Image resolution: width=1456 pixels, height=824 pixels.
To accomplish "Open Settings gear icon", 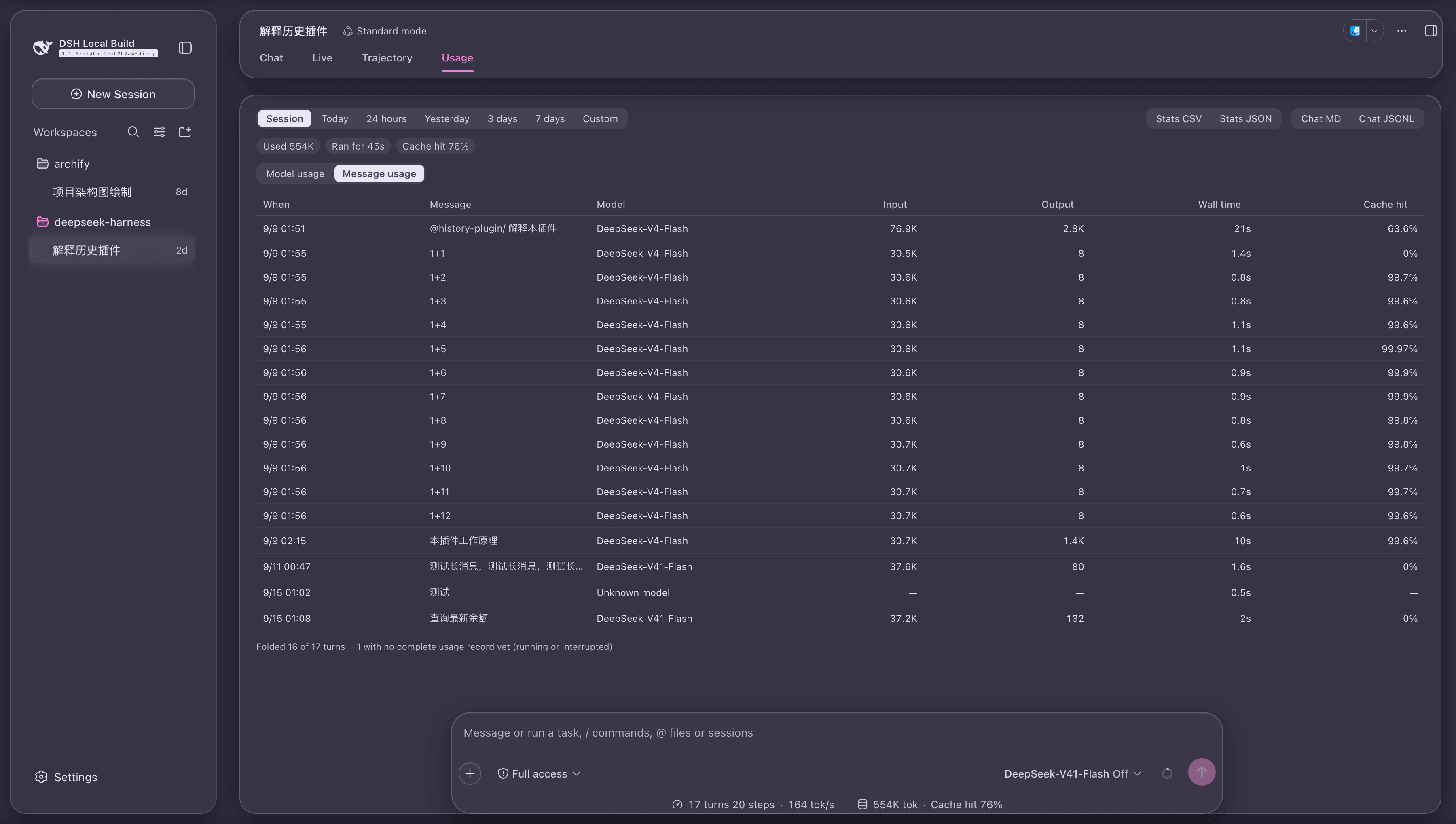I will tap(41, 777).
